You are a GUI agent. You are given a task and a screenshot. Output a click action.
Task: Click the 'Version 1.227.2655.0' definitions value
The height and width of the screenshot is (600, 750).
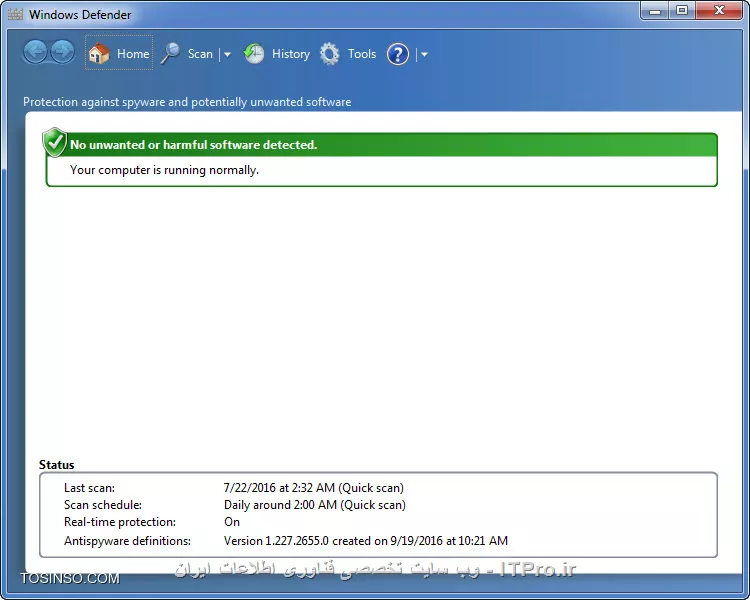[x=366, y=541]
